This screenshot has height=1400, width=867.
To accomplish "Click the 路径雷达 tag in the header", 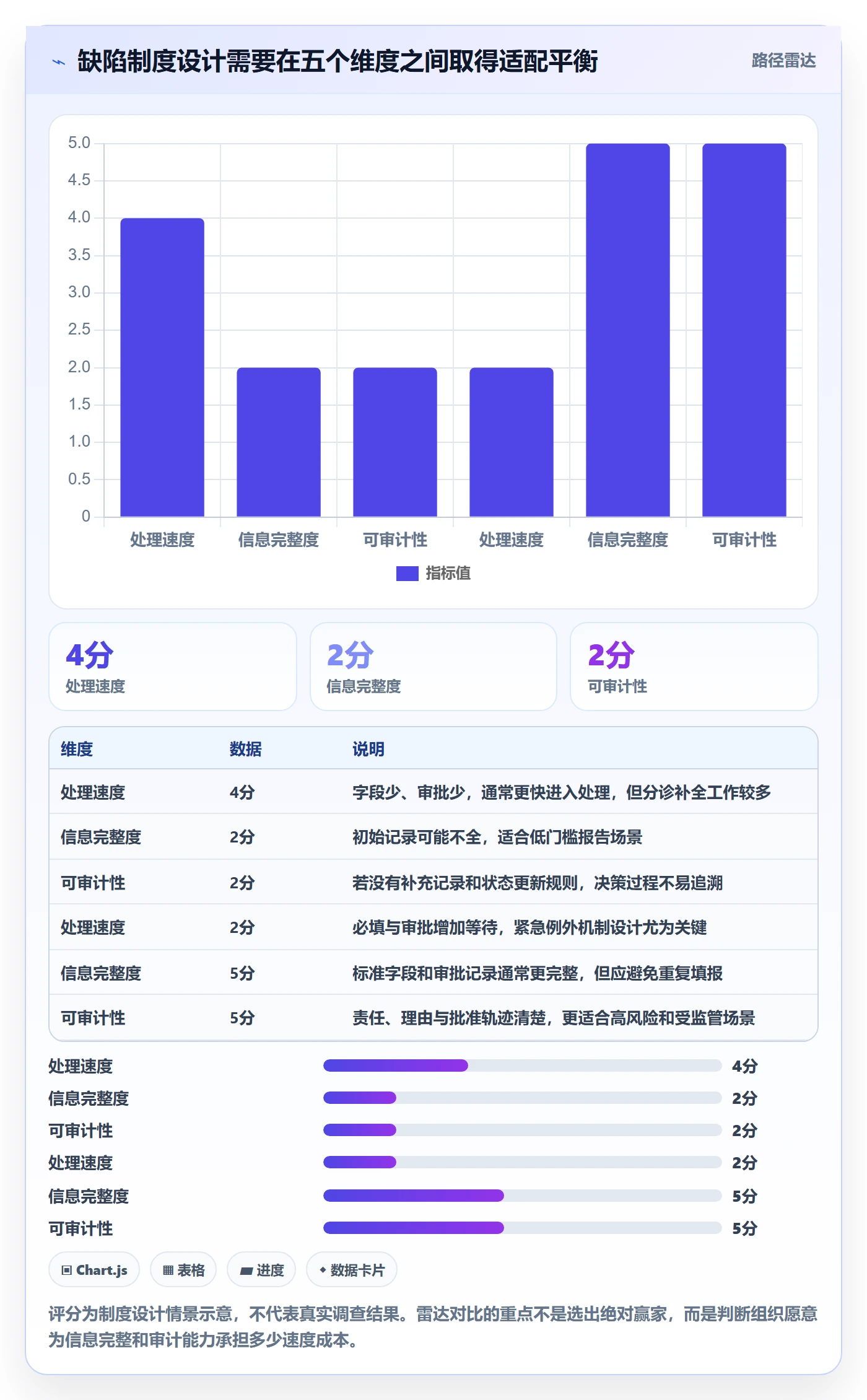I will pos(783,61).
